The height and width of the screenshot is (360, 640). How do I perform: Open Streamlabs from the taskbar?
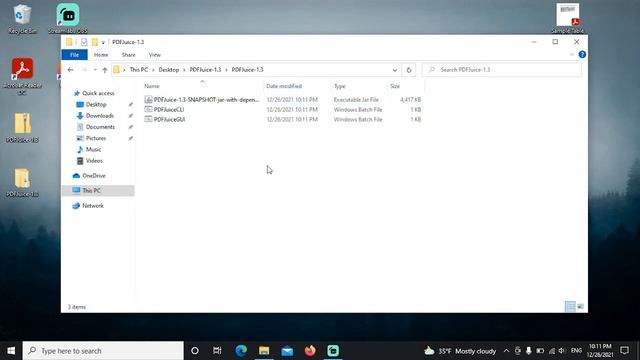coord(333,351)
